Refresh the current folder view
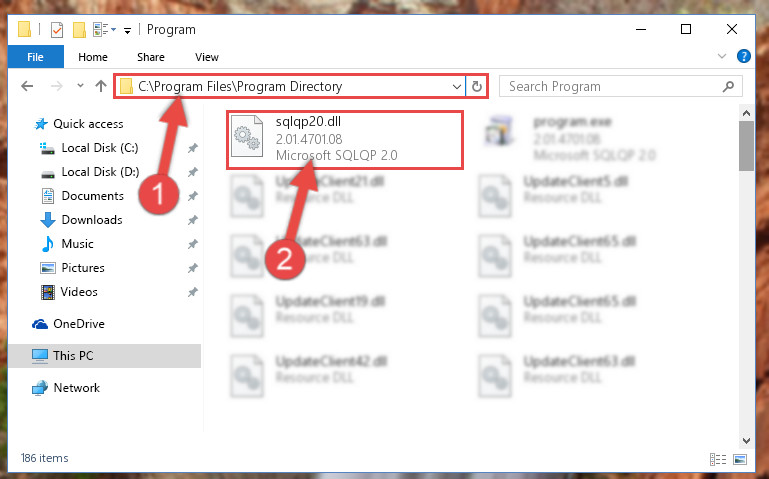 pyautogui.click(x=476, y=87)
